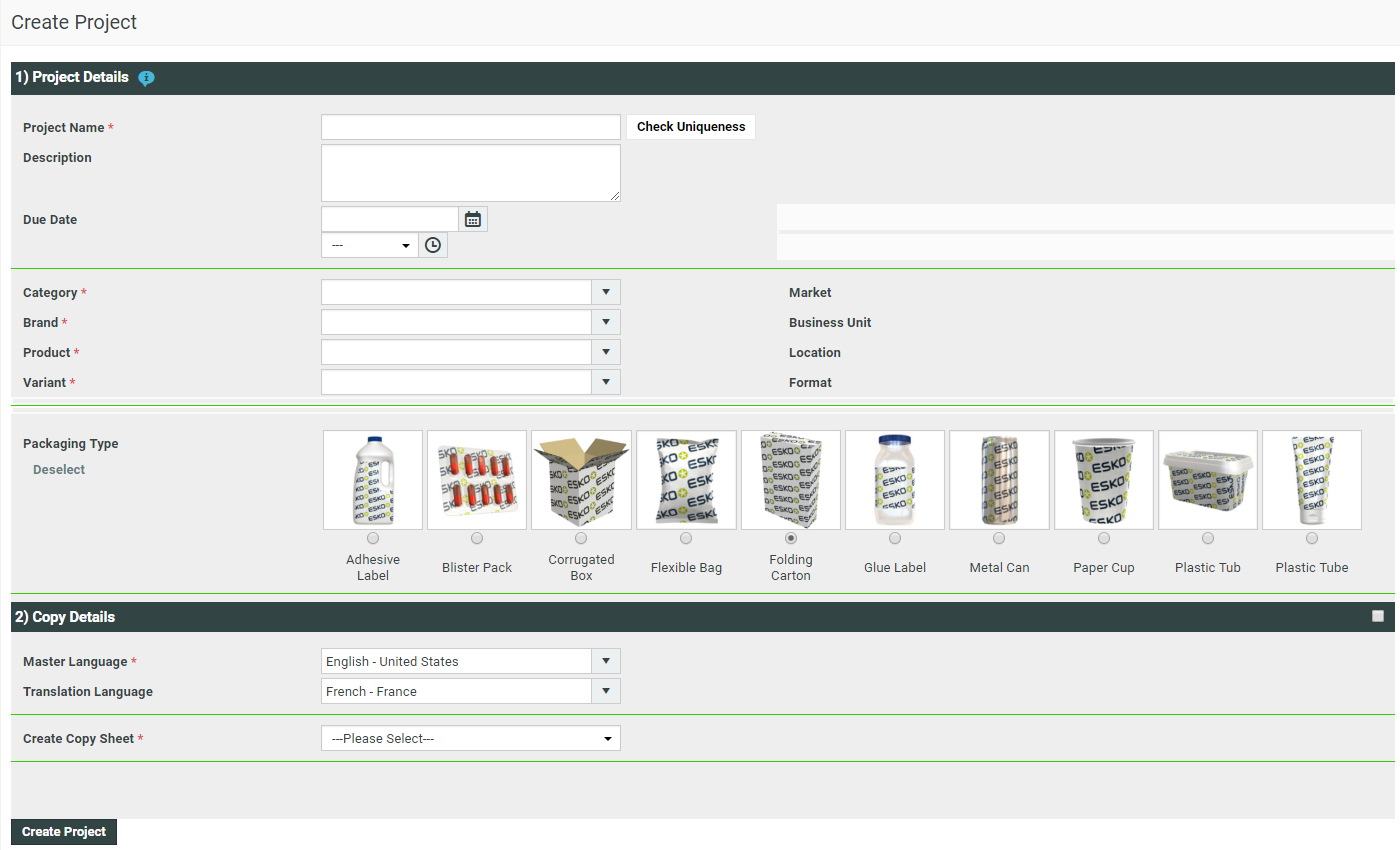Expand the Category dropdown
This screenshot has width=1400, height=850.
[606, 292]
